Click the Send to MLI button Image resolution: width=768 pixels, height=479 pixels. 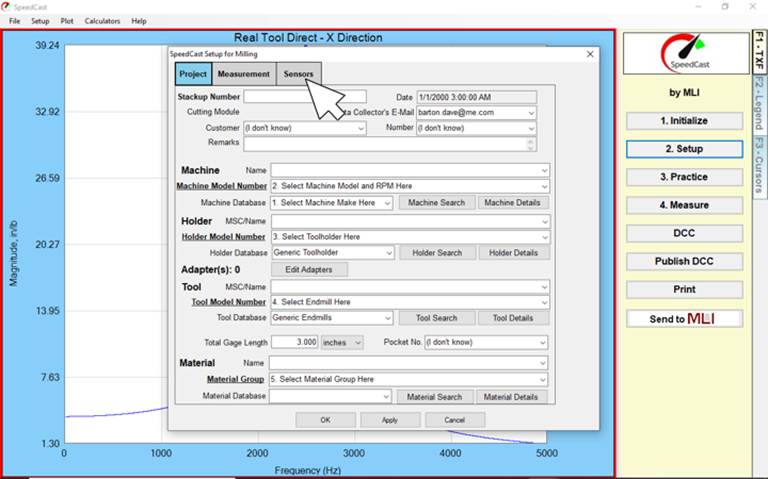(x=684, y=319)
